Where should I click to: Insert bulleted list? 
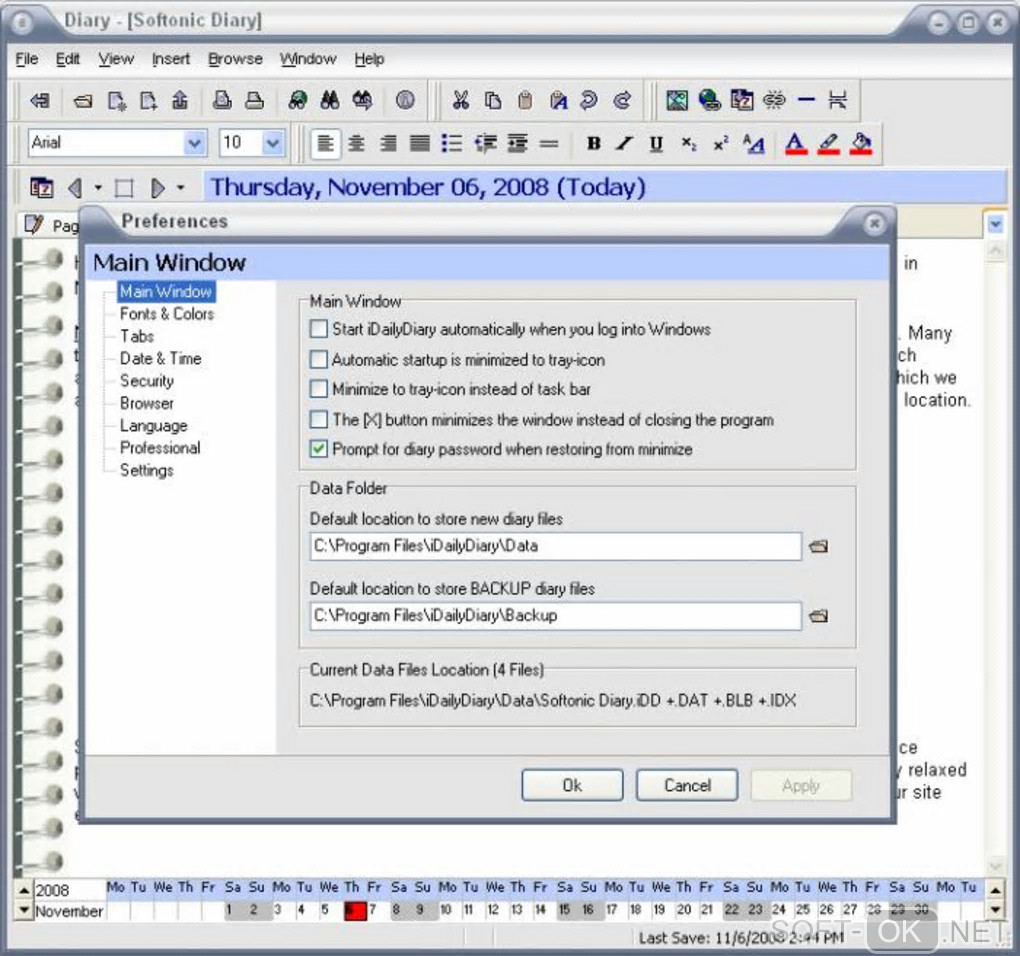(451, 143)
